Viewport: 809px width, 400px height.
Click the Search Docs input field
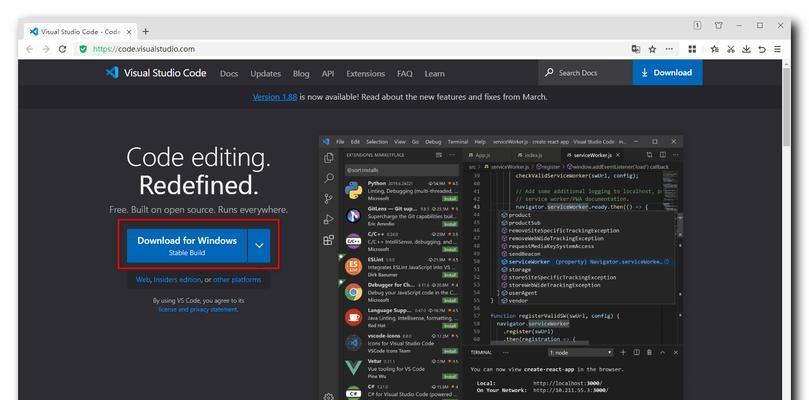pyautogui.click(x=585, y=73)
